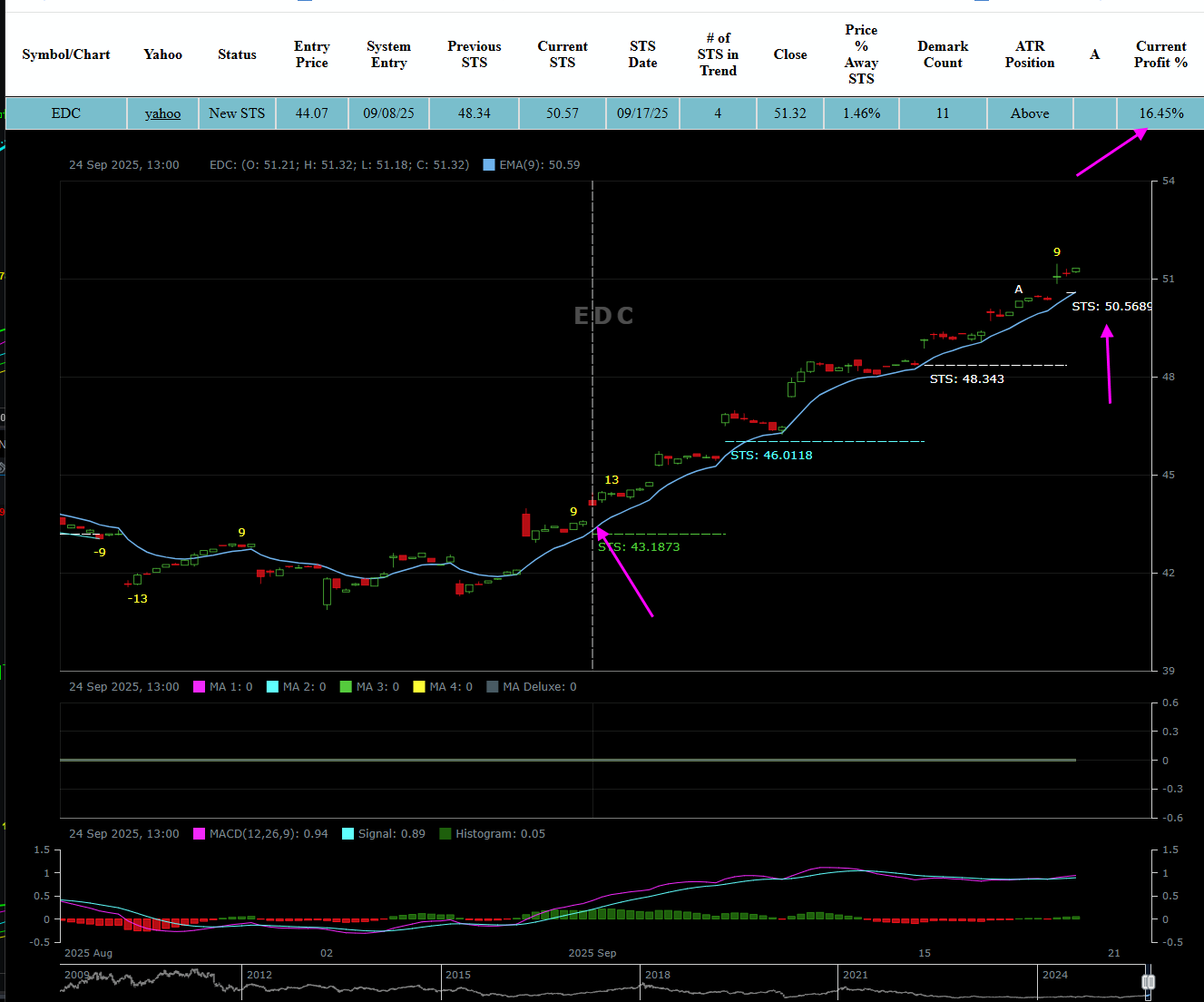Click the gray MA Deluxe legend square

tap(493, 687)
